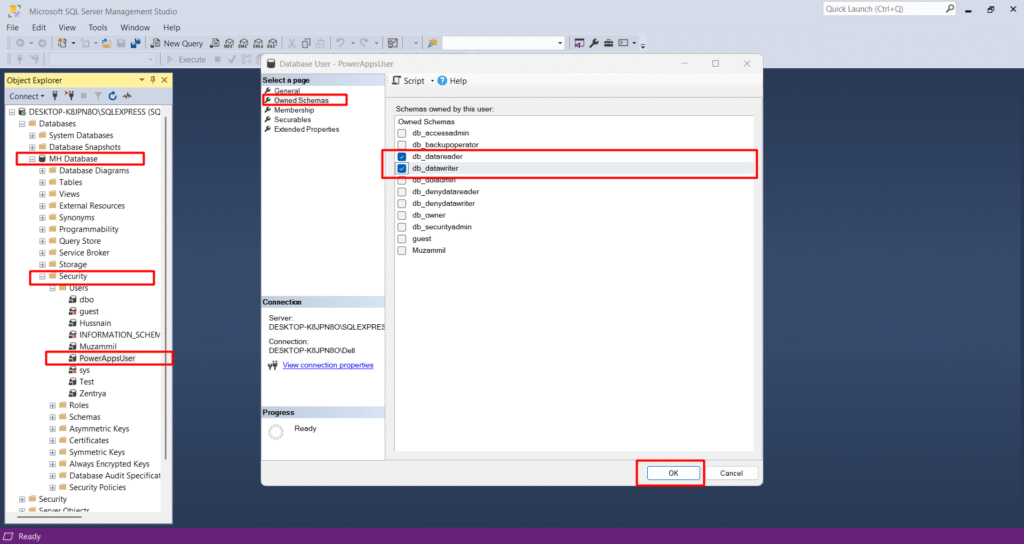The image size is (1024, 544).
Task: Uncheck the db_datawriter schema checkbox
Action: pyautogui.click(x=402, y=169)
